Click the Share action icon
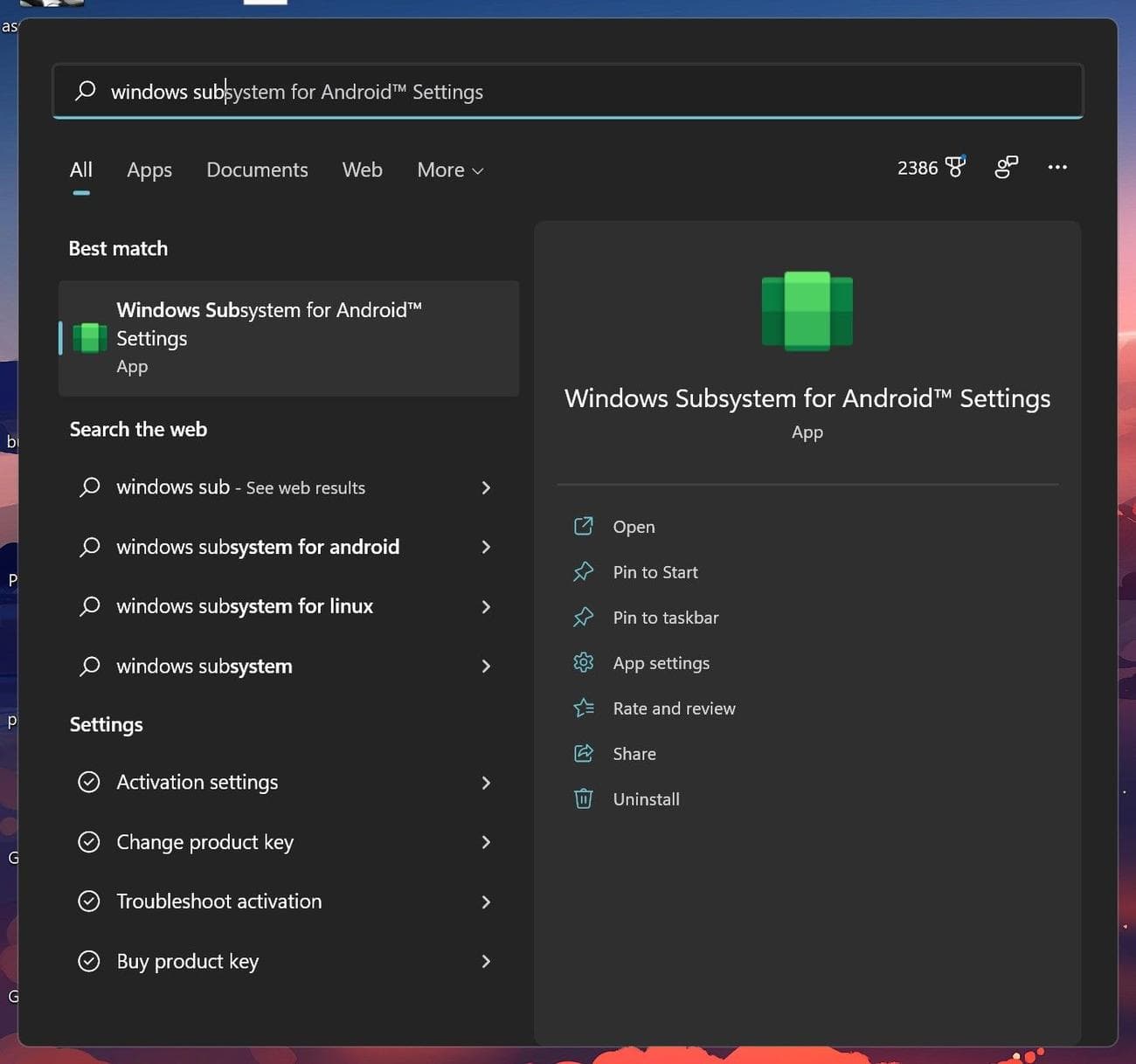The image size is (1136, 1064). click(583, 753)
